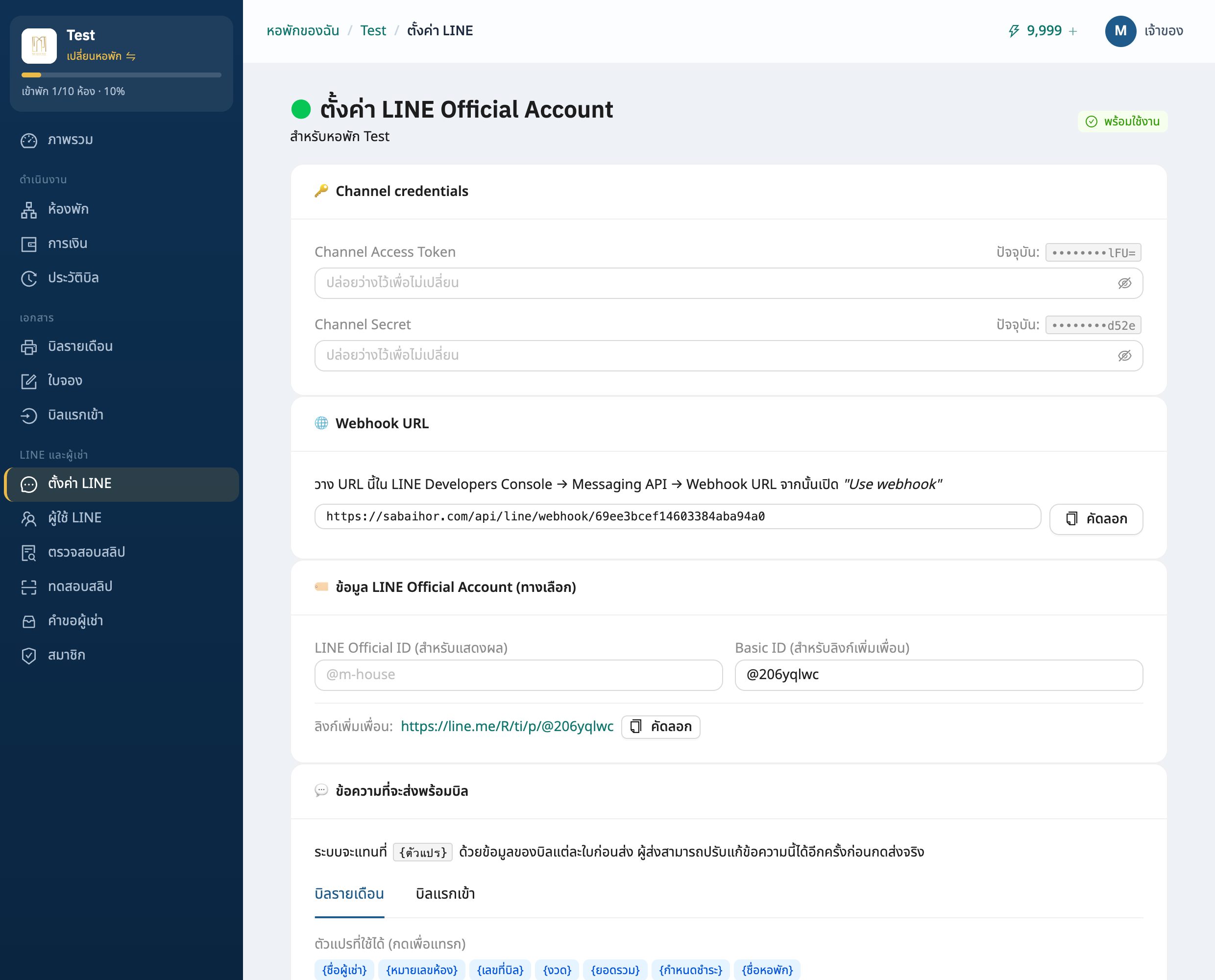This screenshot has width=1215, height=980.
Task: Open the line.me add-friend link
Action: pos(507,727)
